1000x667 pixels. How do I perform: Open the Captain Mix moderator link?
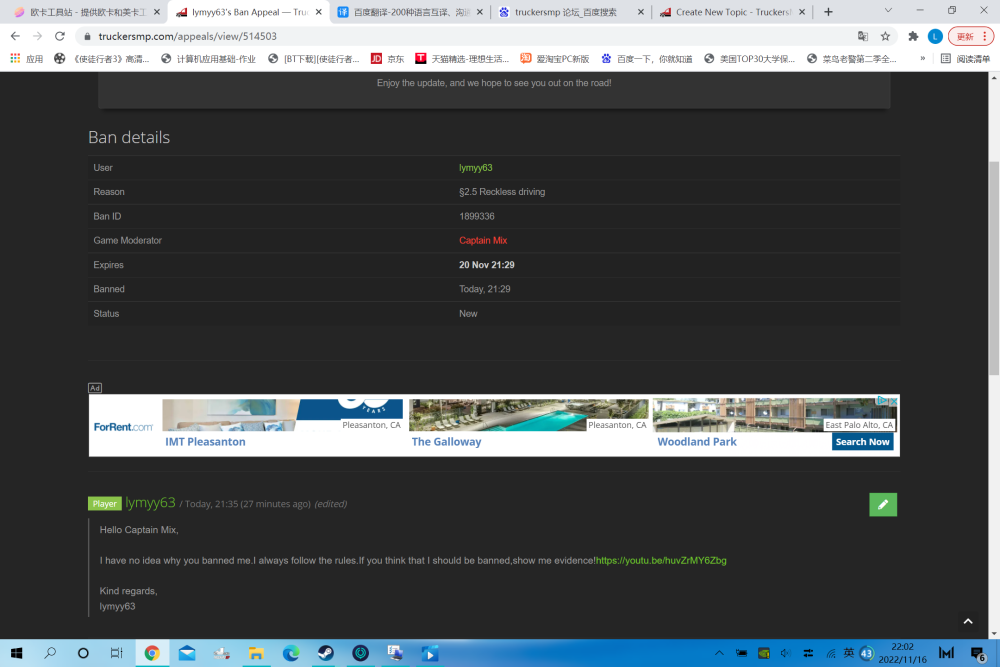tap(483, 241)
